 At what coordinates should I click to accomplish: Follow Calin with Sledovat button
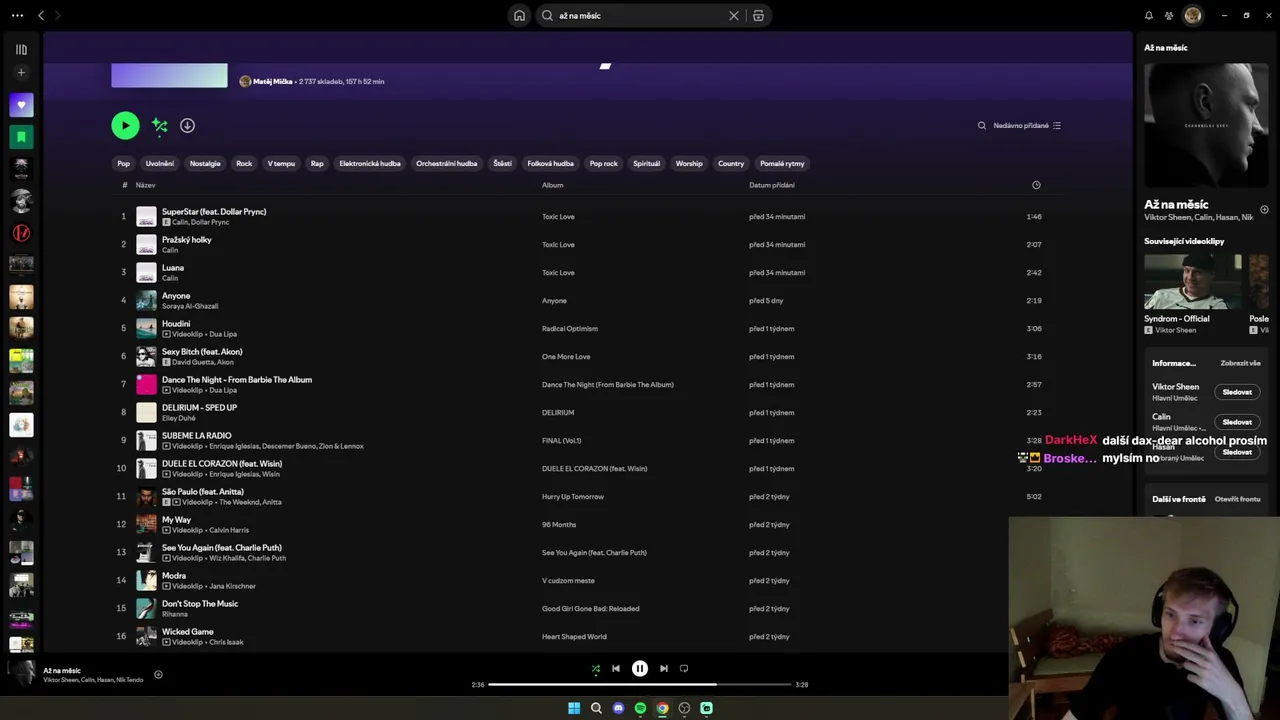point(1237,422)
